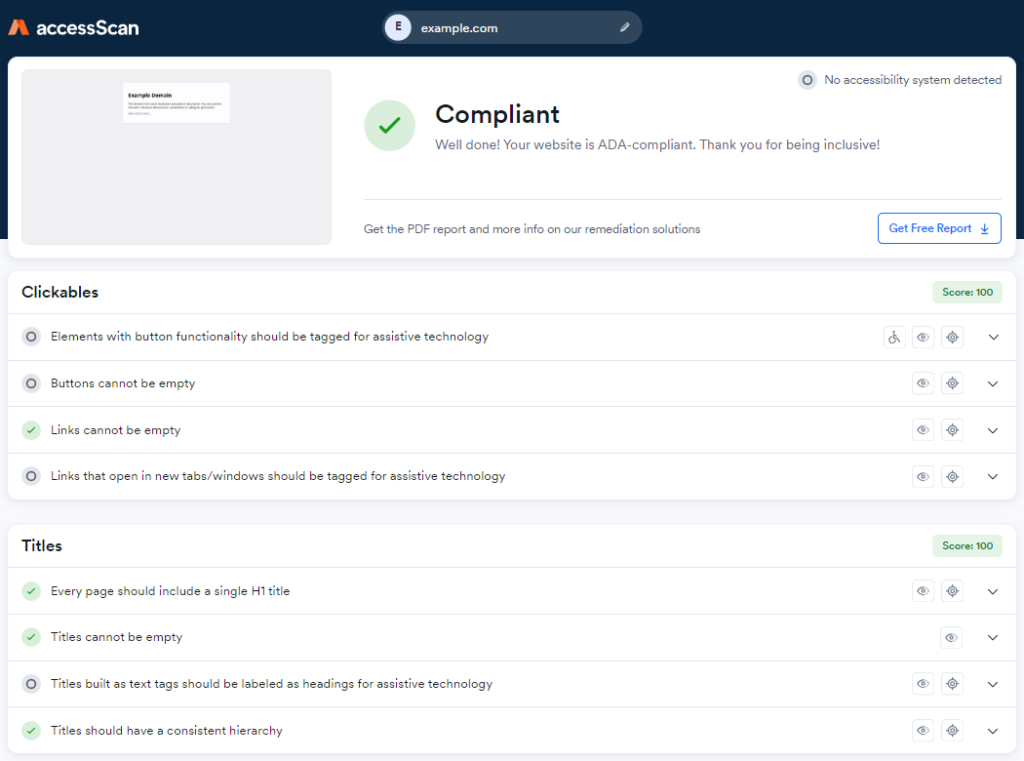Click the pencil edit icon beside example.com
Screen dimensions: 1024x761
point(625,28)
